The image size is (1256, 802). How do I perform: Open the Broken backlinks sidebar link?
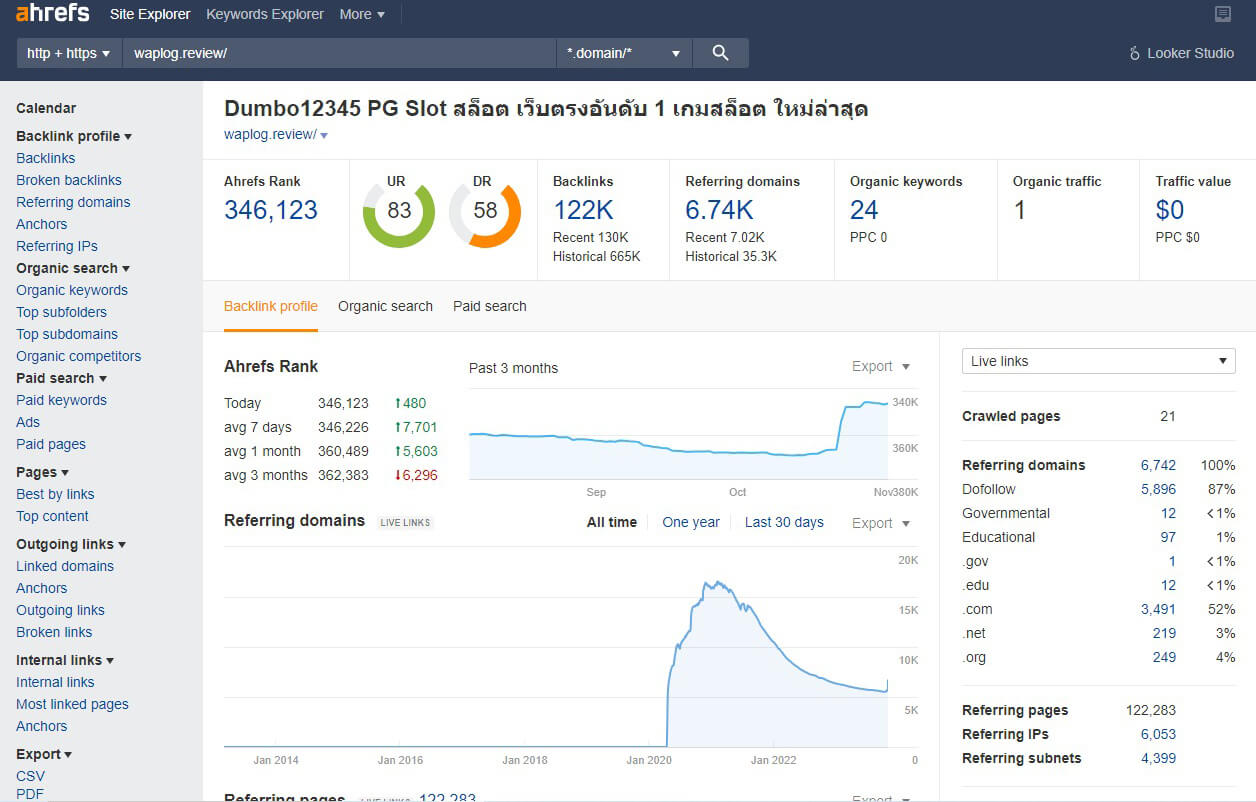69,180
